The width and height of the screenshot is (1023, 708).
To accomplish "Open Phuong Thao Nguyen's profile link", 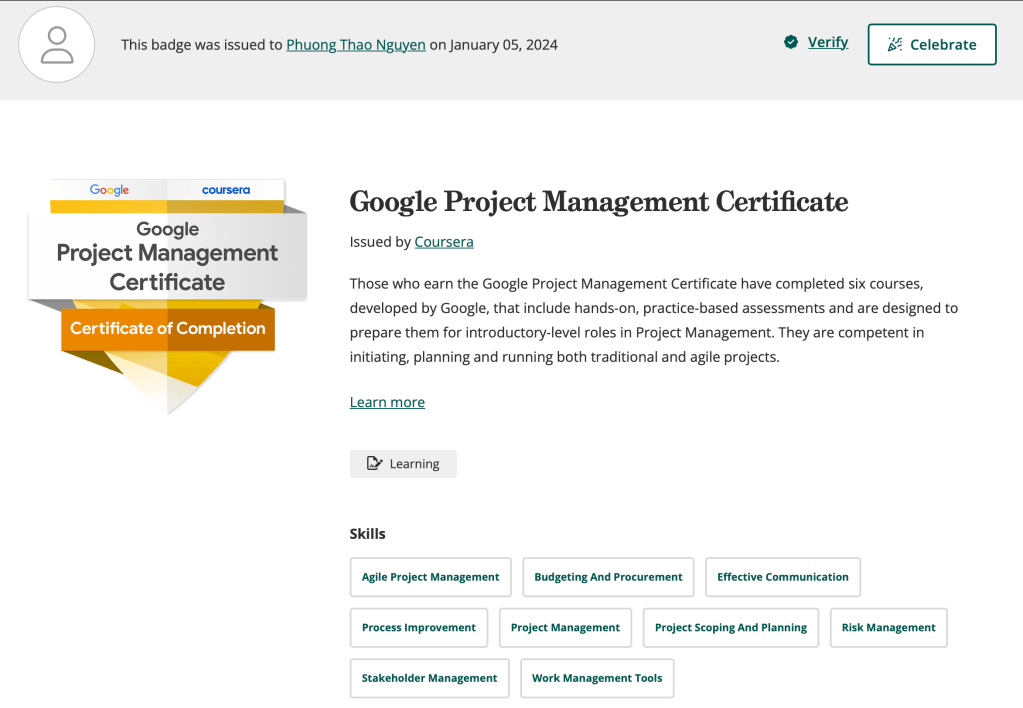I will coord(355,45).
